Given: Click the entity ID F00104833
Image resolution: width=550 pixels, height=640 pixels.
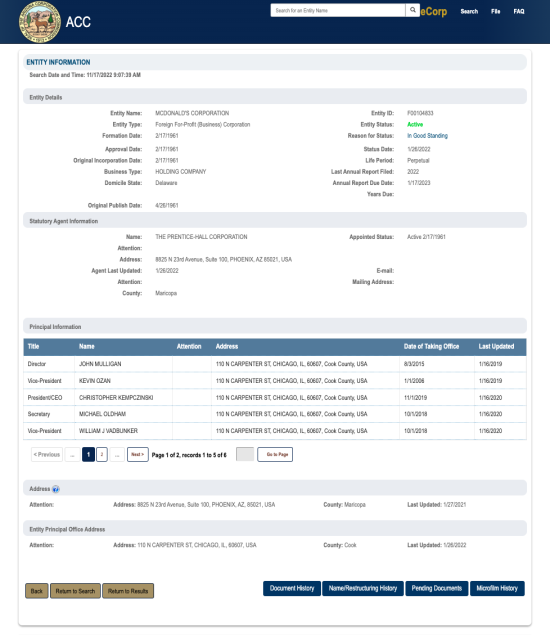Looking at the screenshot, I should [x=420, y=113].
